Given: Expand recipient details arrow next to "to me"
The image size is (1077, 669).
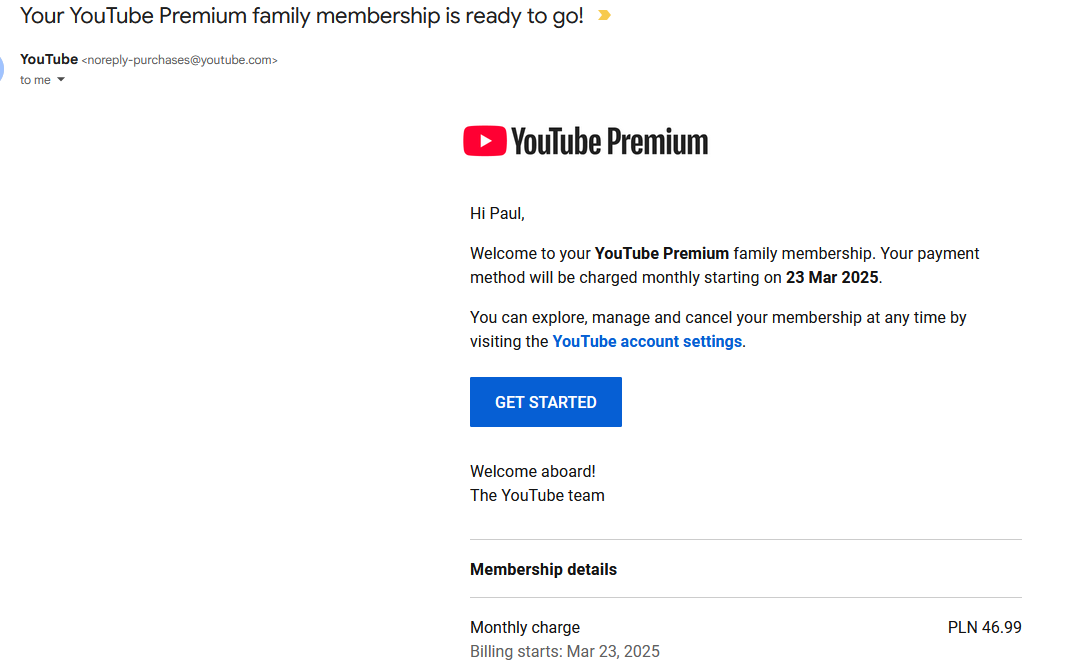Looking at the screenshot, I should pos(61,80).
